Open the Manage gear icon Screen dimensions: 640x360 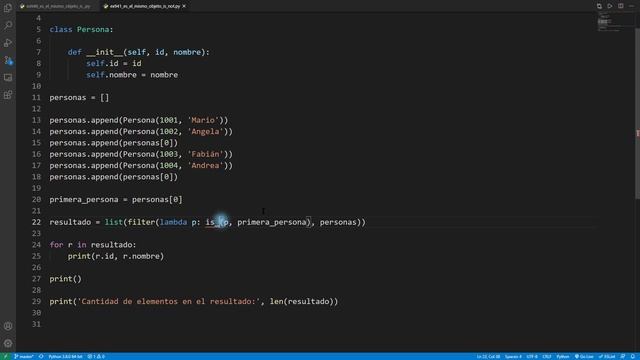(8, 343)
